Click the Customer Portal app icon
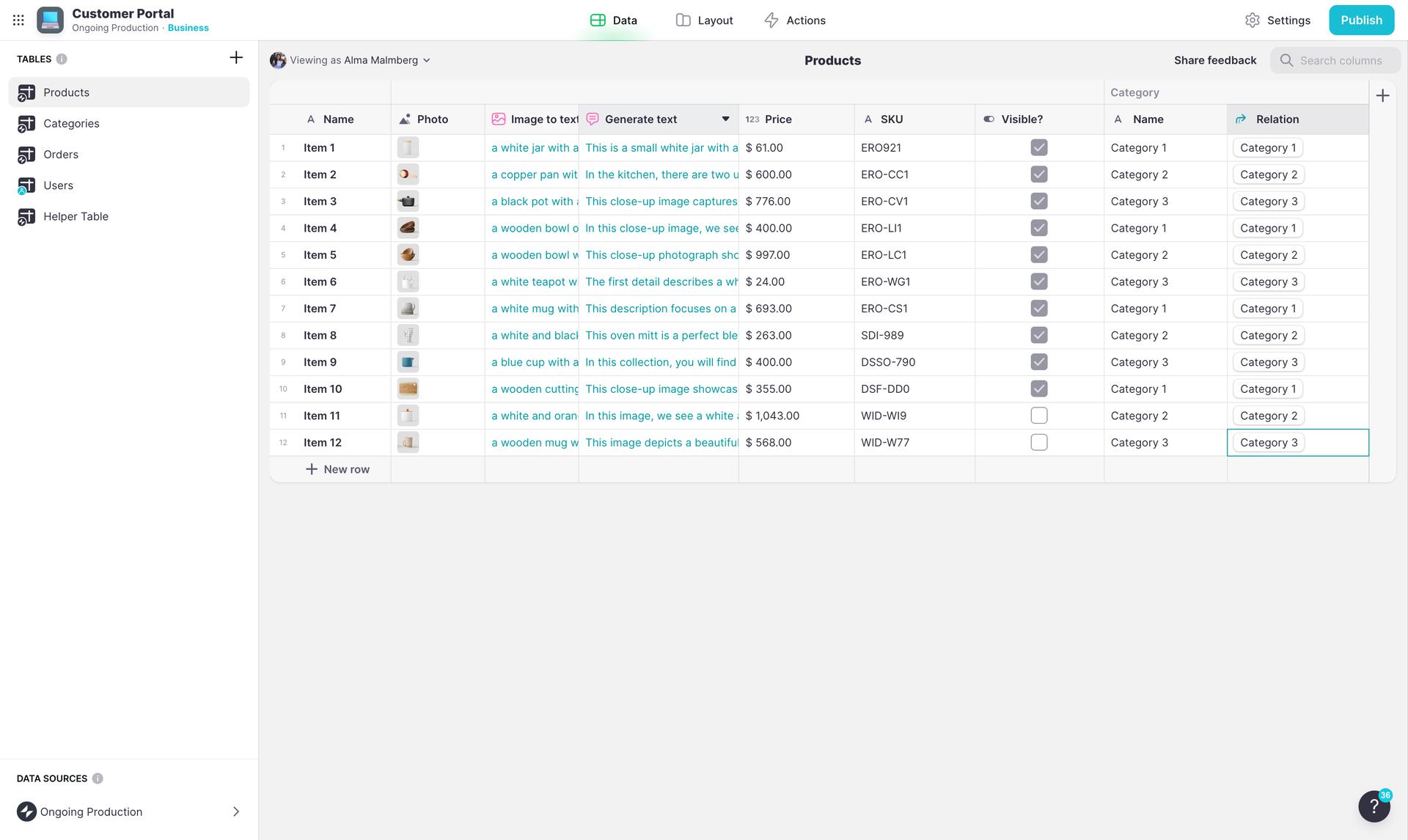Viewport: 1408px width, 840px height. coord(50,21)
